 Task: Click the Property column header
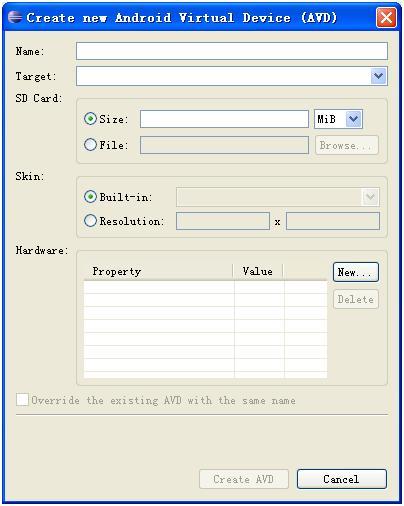[x=158, y=271]
